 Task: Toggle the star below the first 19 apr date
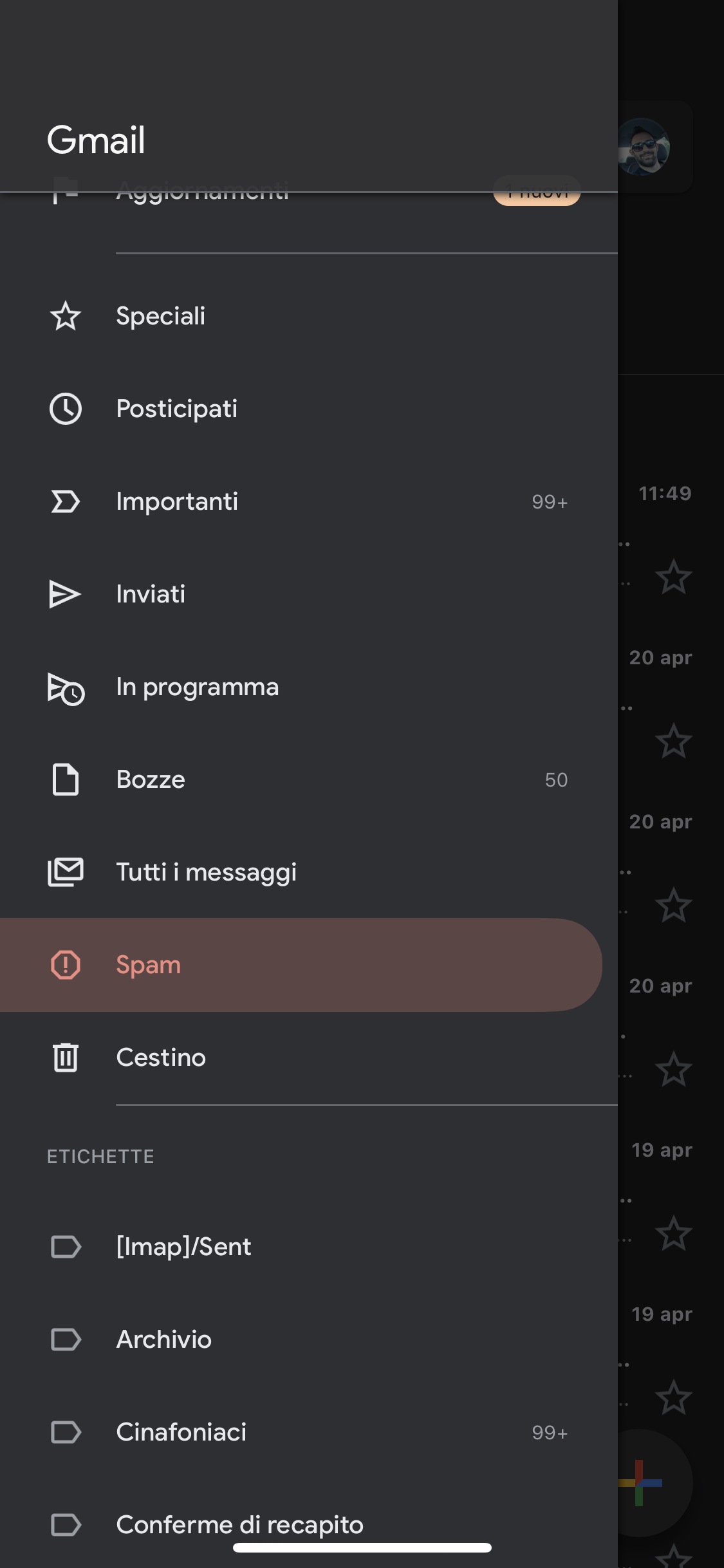[673, 1233]
